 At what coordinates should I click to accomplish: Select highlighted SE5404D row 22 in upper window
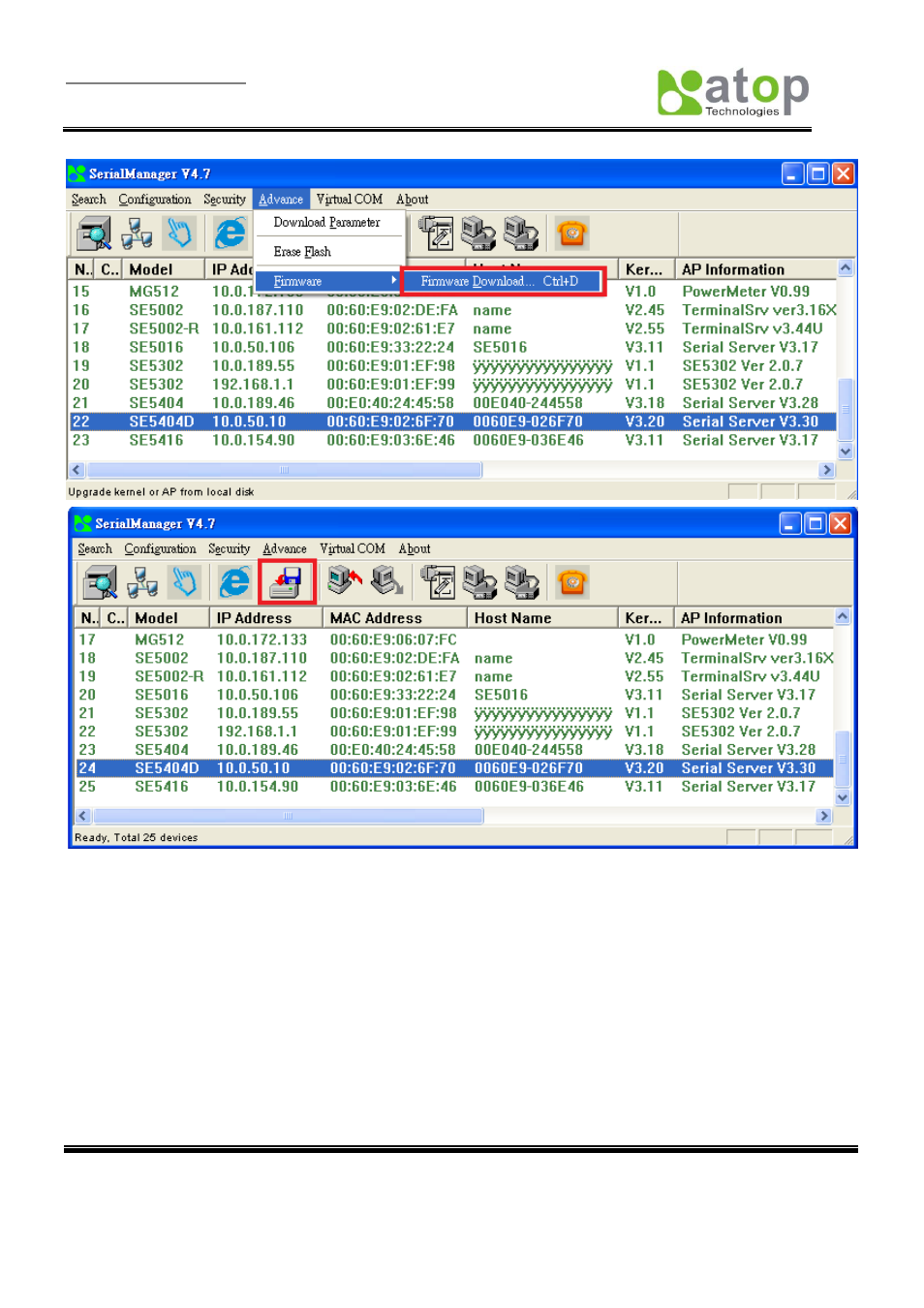pyautogui.click(x=453, y=421)
